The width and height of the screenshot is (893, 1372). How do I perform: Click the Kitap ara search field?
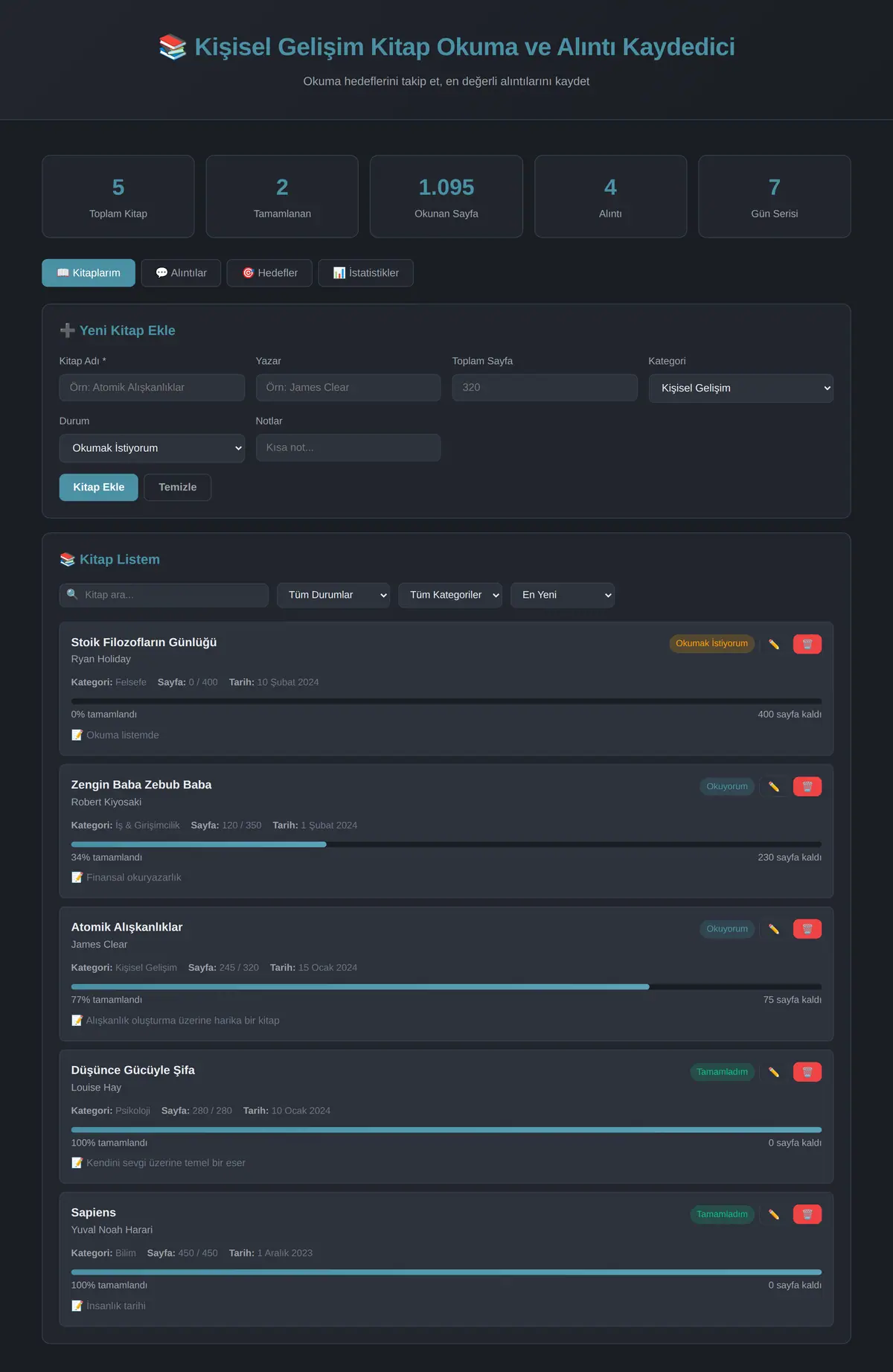[164, 595]
